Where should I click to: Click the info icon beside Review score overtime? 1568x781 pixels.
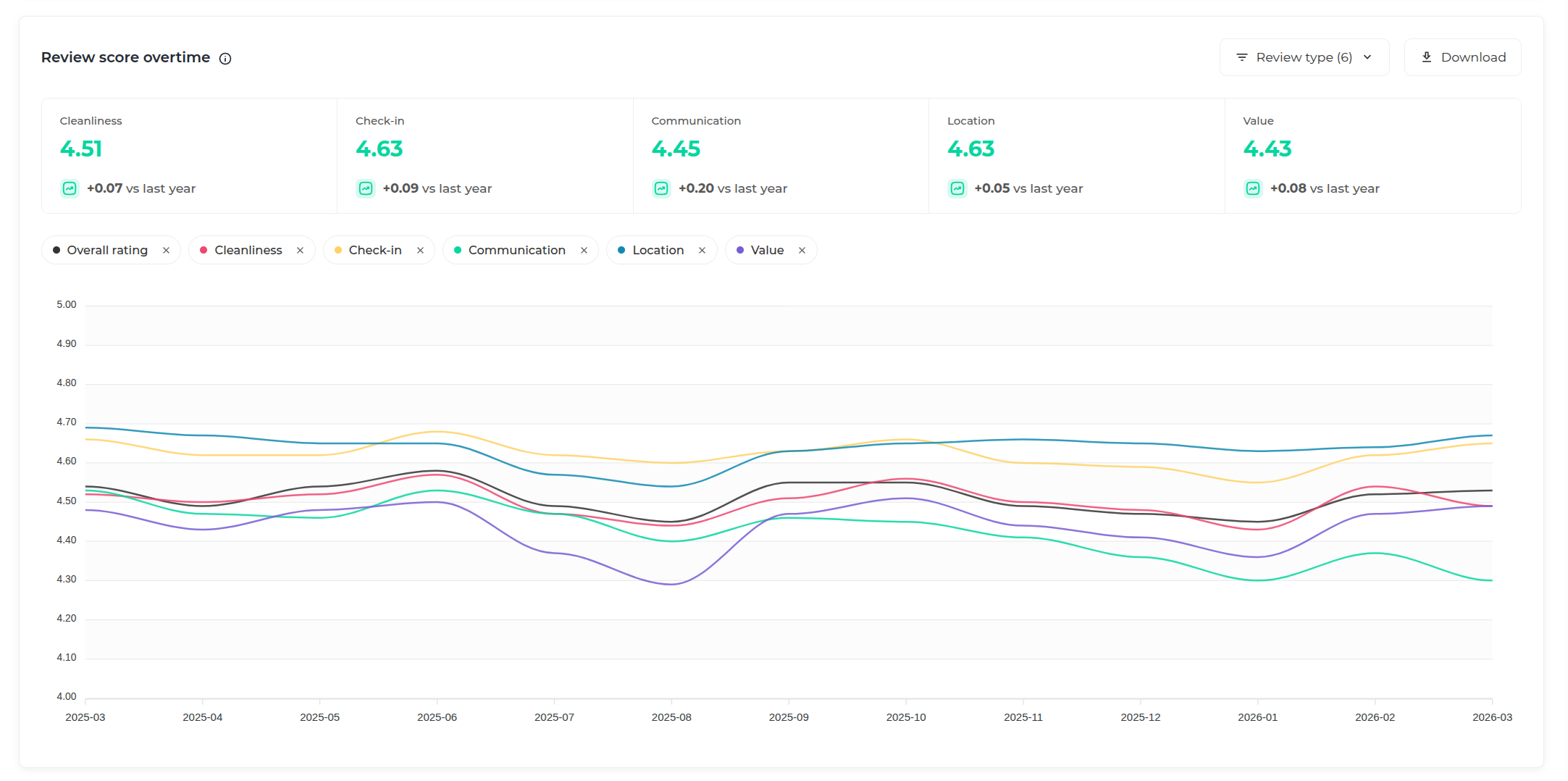(225, 59)
